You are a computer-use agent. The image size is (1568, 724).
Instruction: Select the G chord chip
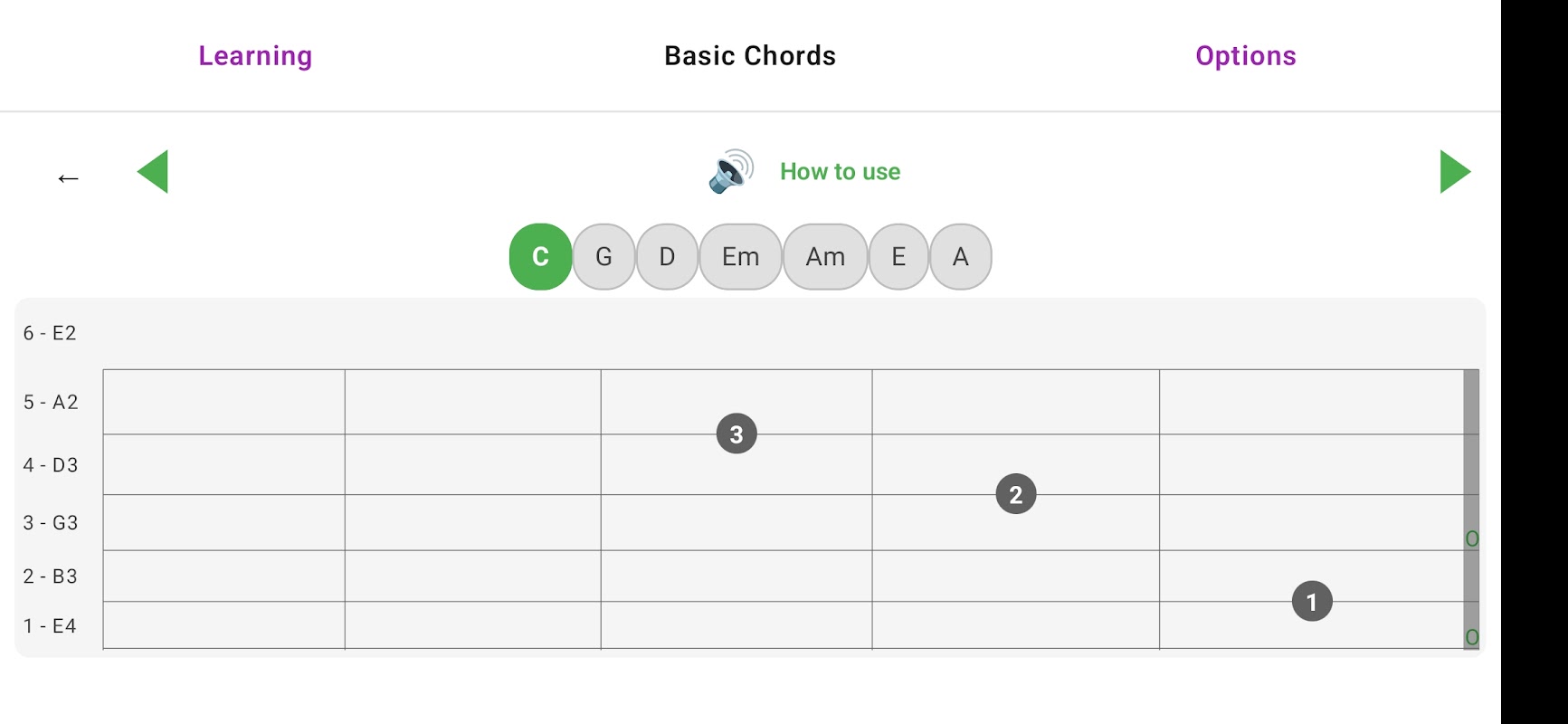pyautogui.click(x=603, y=257)
